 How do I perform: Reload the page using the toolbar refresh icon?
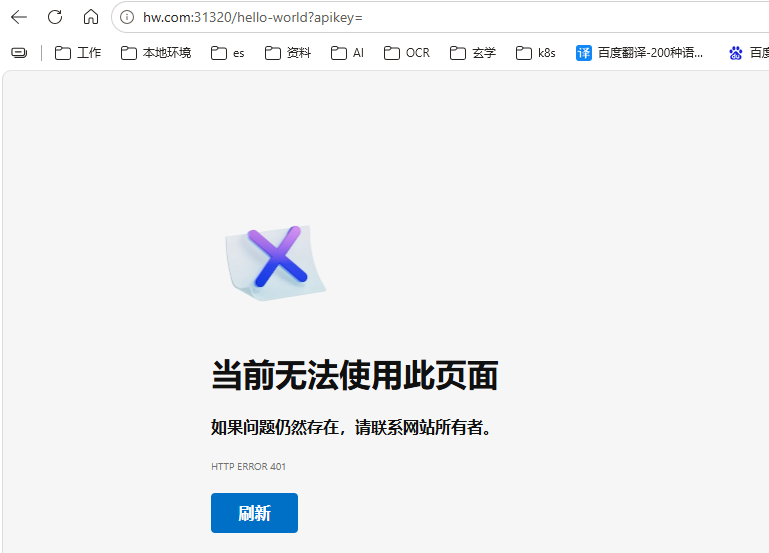(55, 17)
